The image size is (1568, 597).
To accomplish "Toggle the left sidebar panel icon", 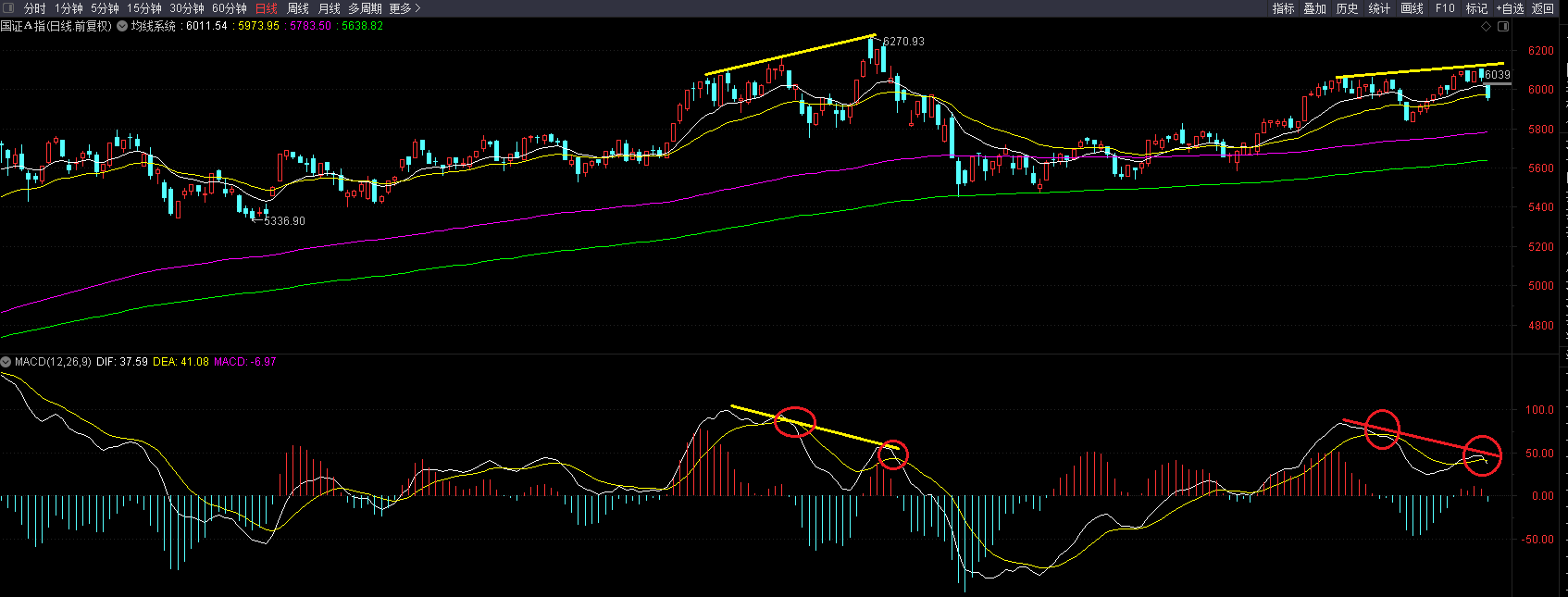I will pos(8,8).
